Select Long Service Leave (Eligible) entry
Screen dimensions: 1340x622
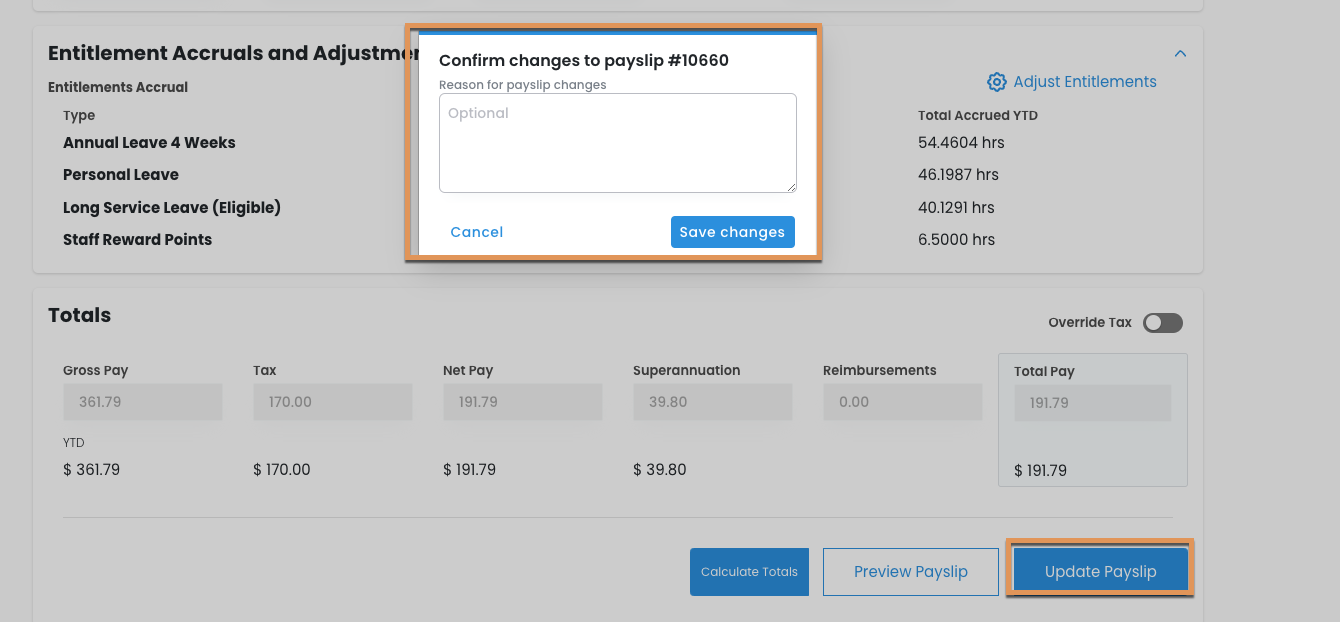pos(172,208)
